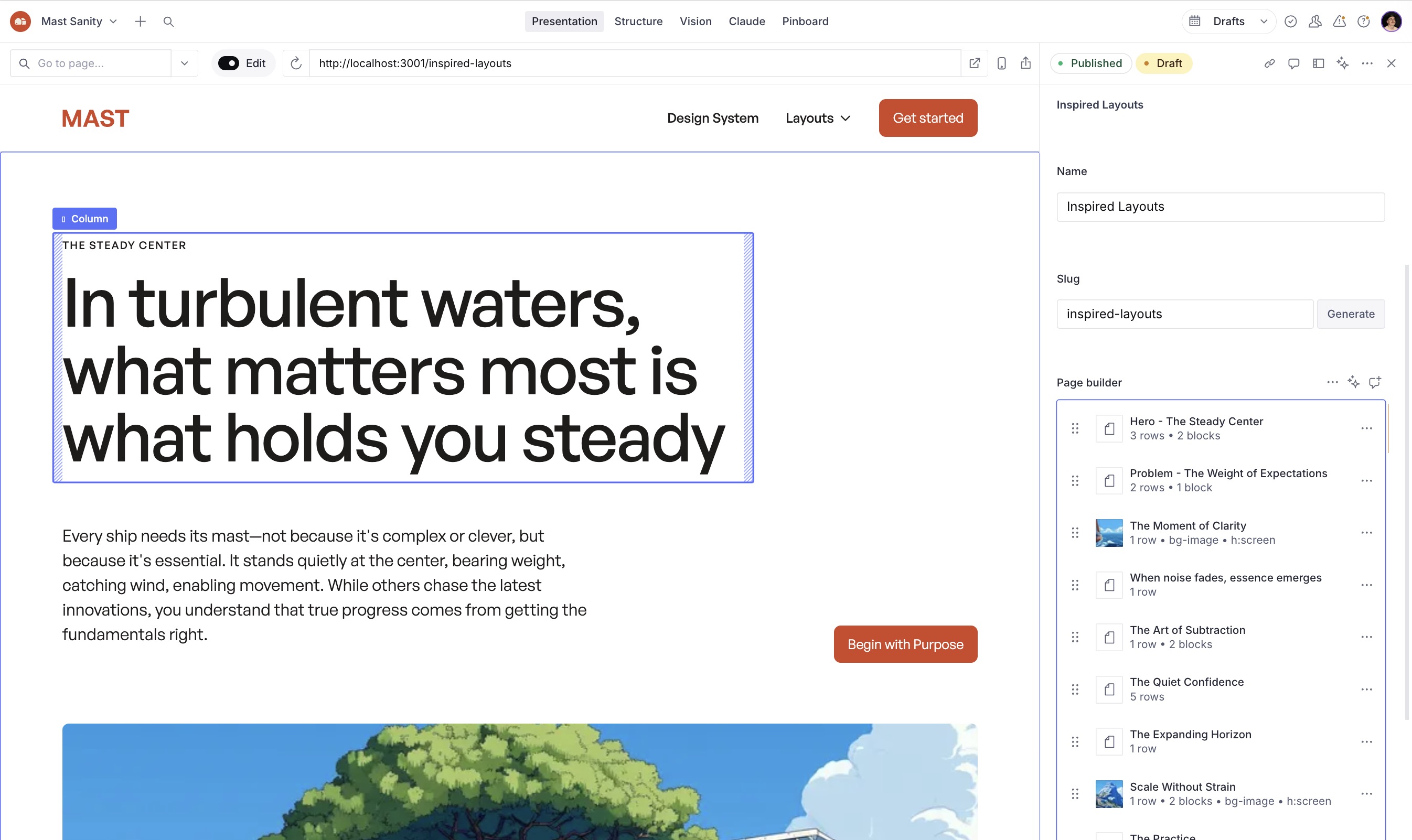
Task: Edit the Name field Inspired Layouts
Action: (1221, 207)
